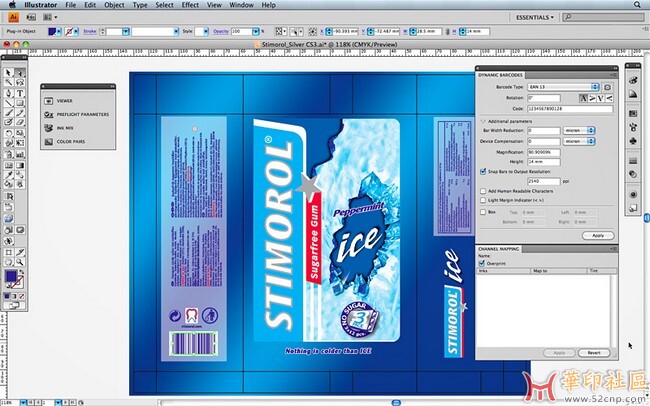
Task: Switch to Dynamic Barcodes tab
Action: click(500, 75)
